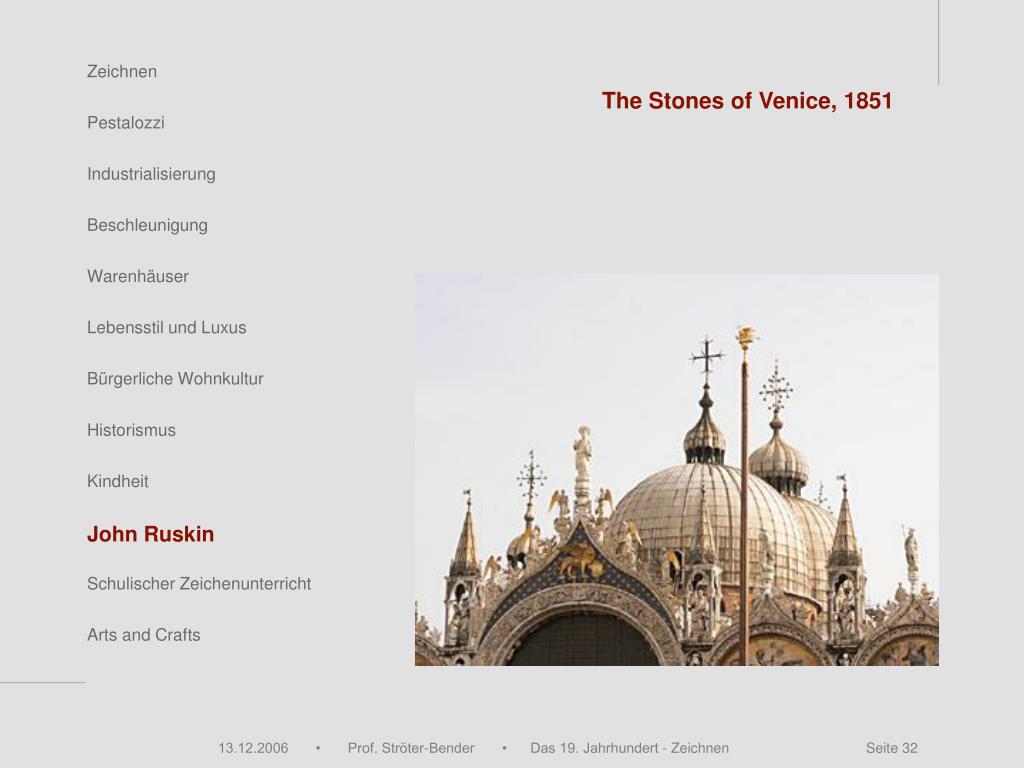Go to the Industrialisierung section
The height and width of the screenshot is (768, 1024).
[152, 174]
